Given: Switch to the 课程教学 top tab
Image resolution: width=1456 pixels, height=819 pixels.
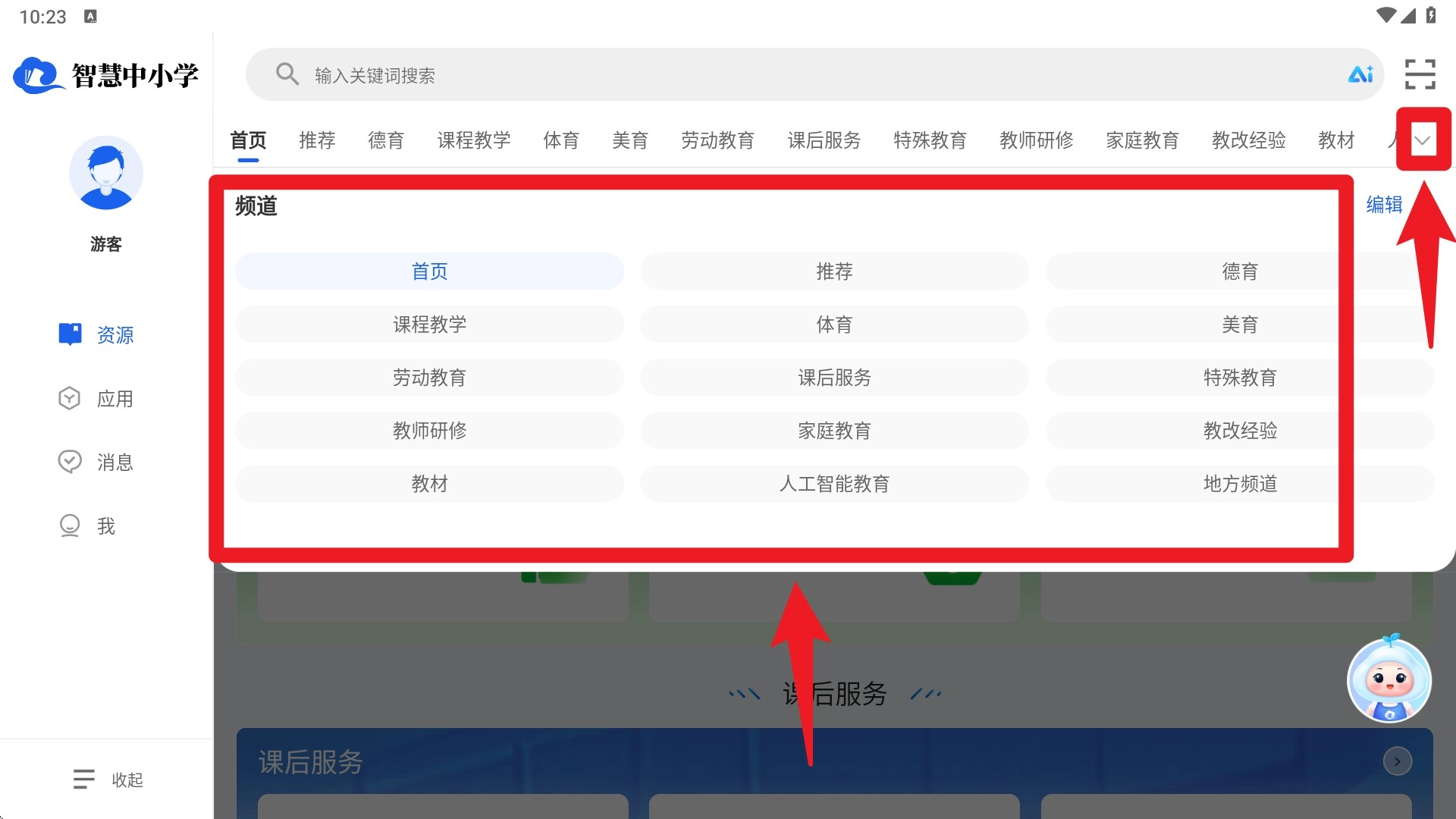Looking at the screenshot, I should [x=474, y=140].
